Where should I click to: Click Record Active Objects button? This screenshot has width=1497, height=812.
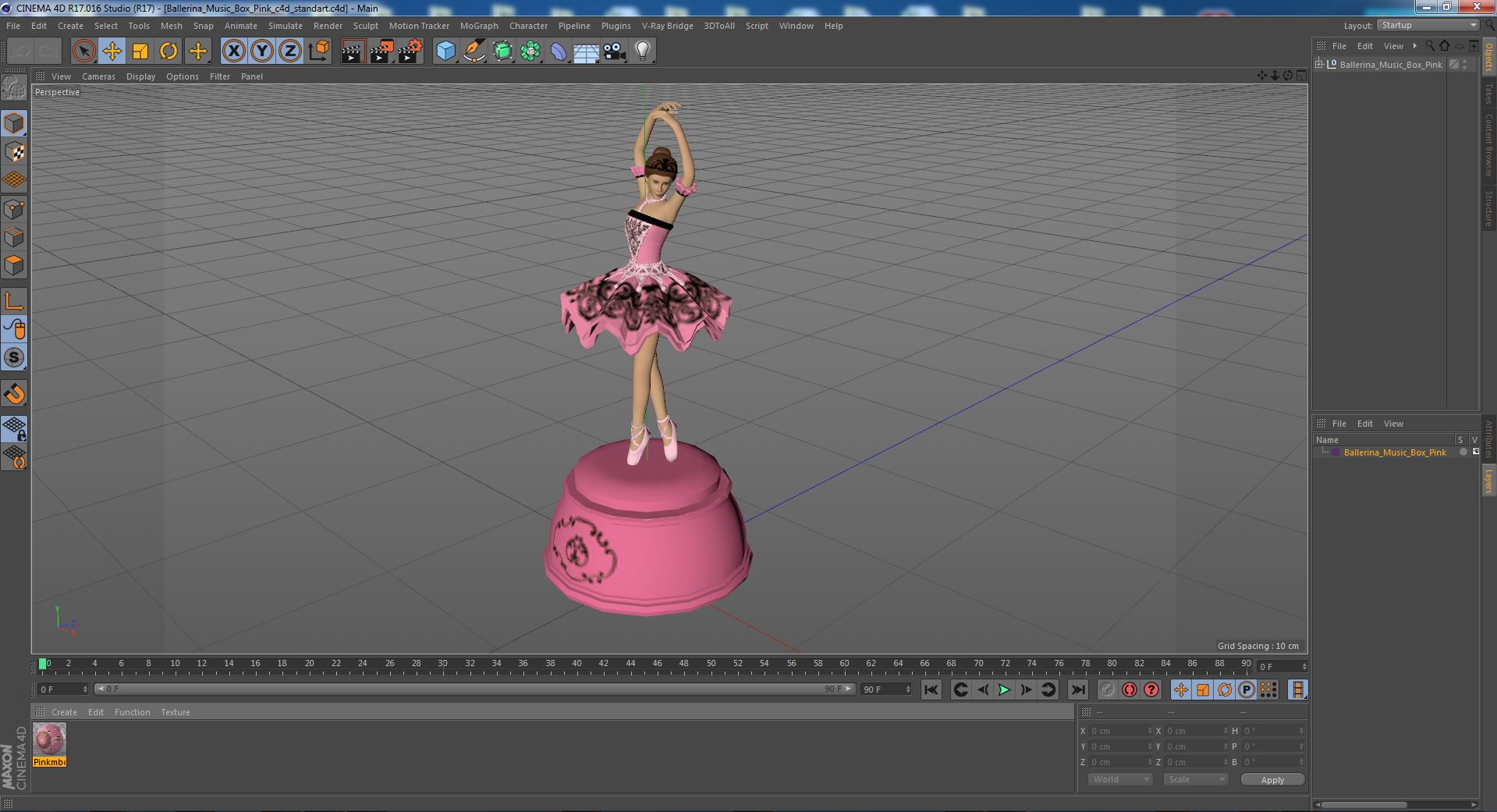pos(1107,690)
